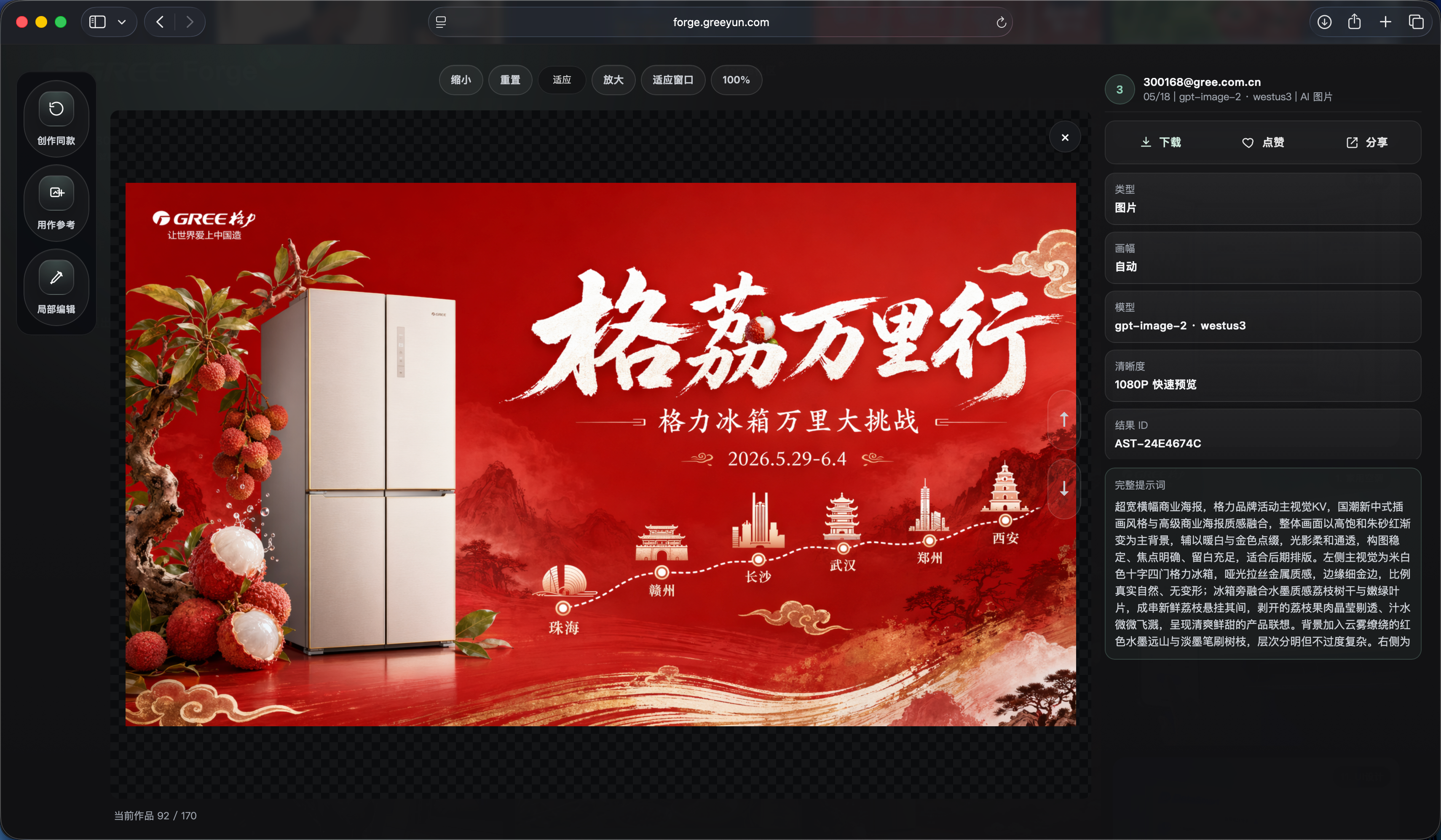This screenshot has width=1441, height=840.
Task: Open the page settings icon in address bar
Action: (441, 22)
